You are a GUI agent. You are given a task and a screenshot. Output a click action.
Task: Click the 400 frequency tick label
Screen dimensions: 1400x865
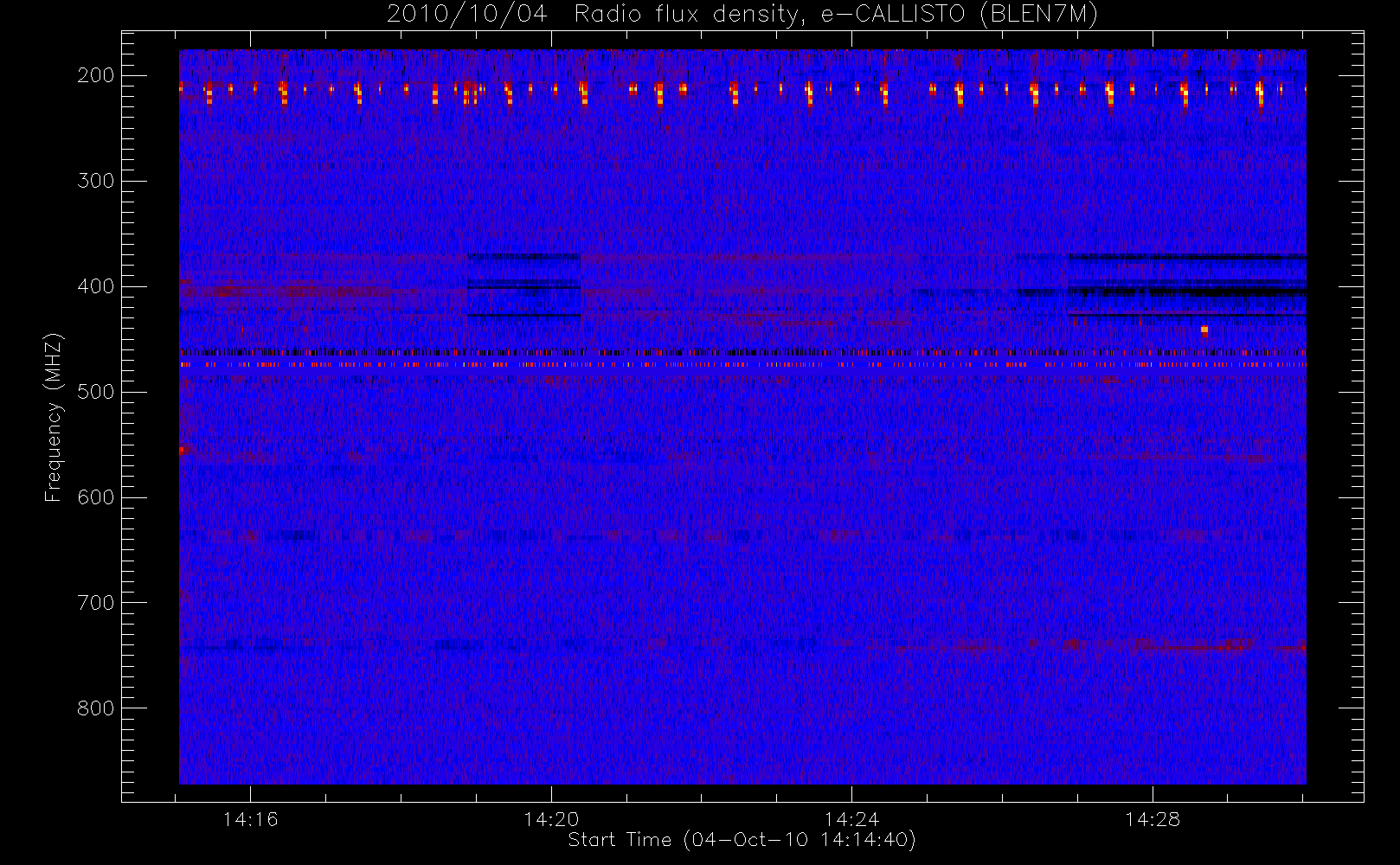(96, 286)
